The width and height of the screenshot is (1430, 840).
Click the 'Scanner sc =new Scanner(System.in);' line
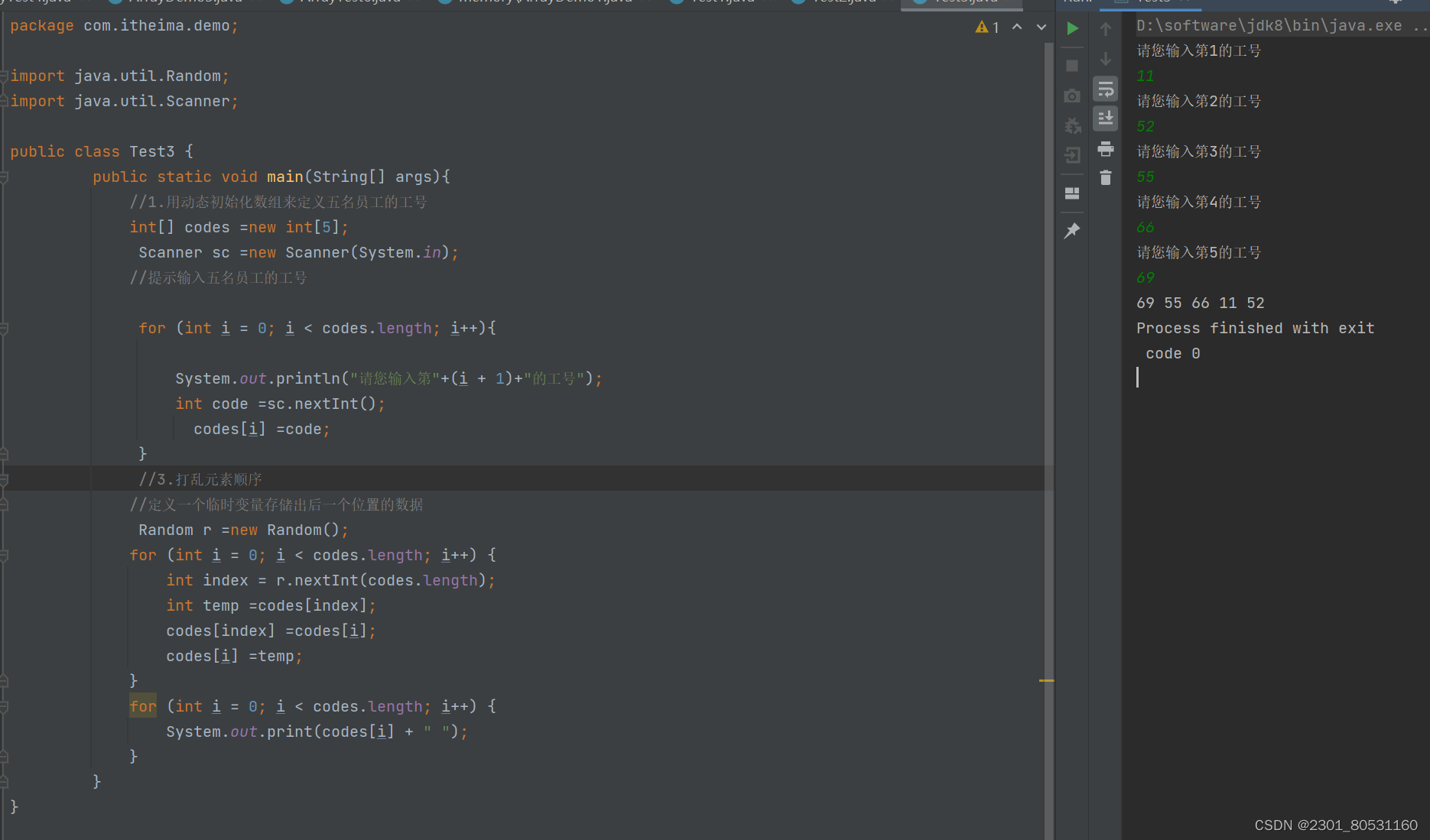(298, 253)
